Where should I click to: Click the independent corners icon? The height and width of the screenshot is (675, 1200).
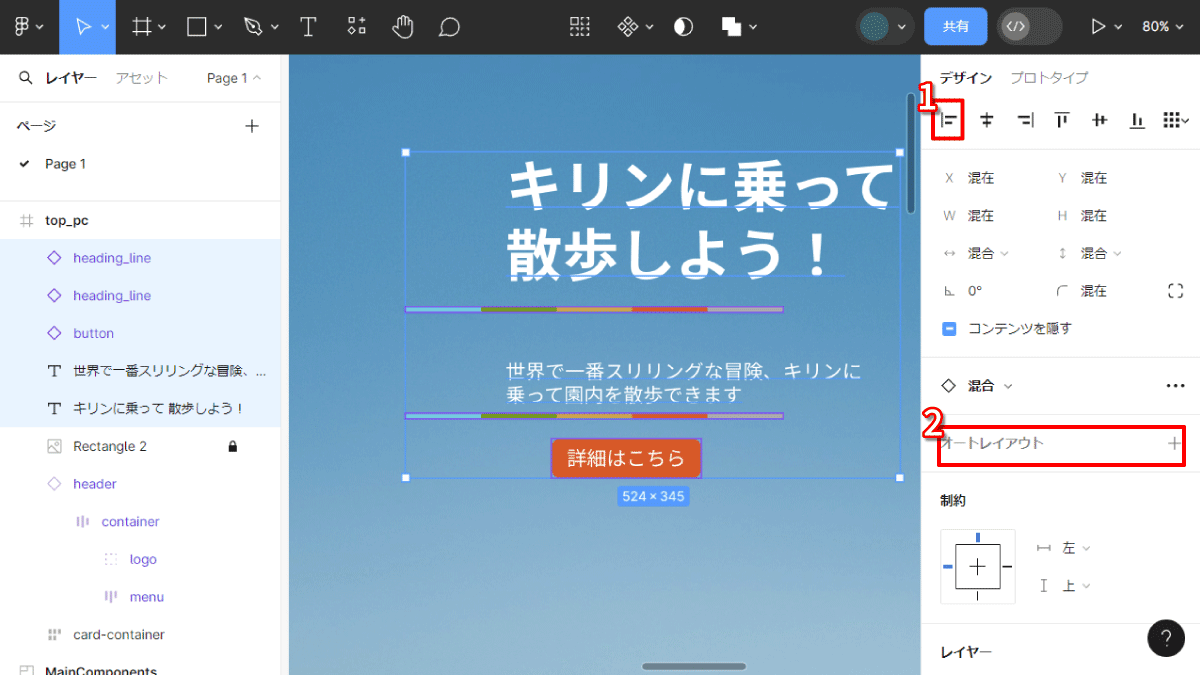click(x=1175, y=291)
